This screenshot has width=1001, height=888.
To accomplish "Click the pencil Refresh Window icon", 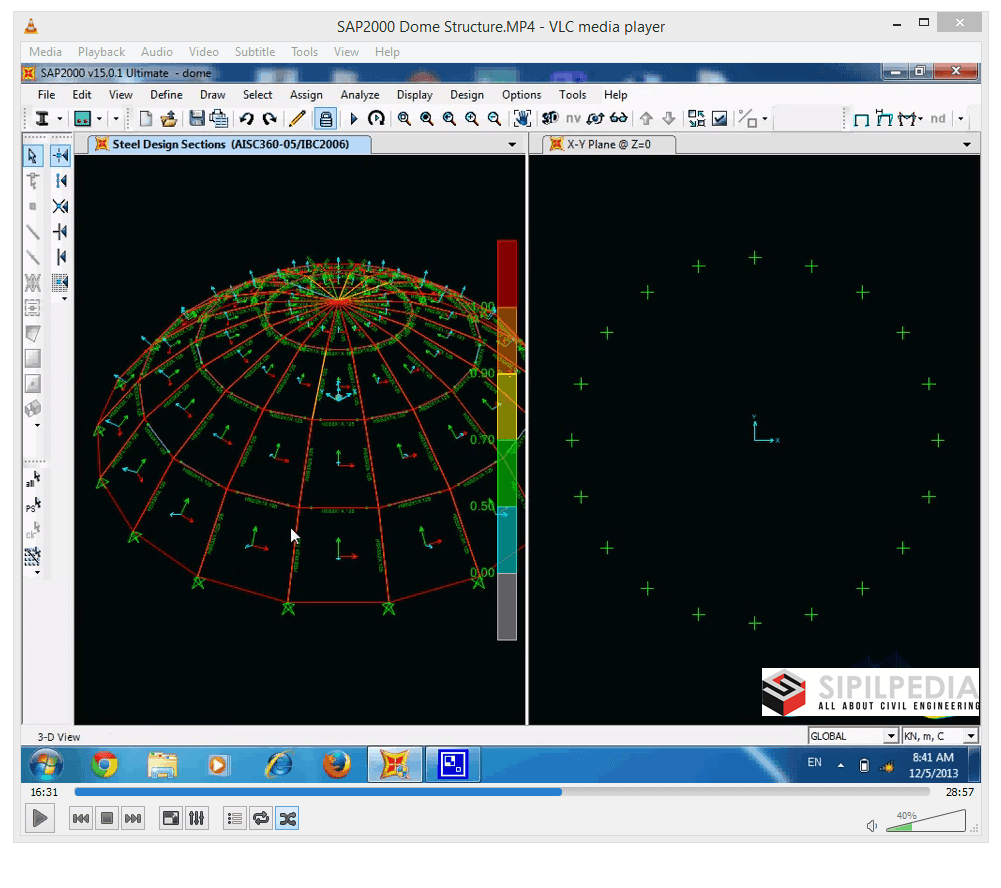I will (x=297, y=119).
